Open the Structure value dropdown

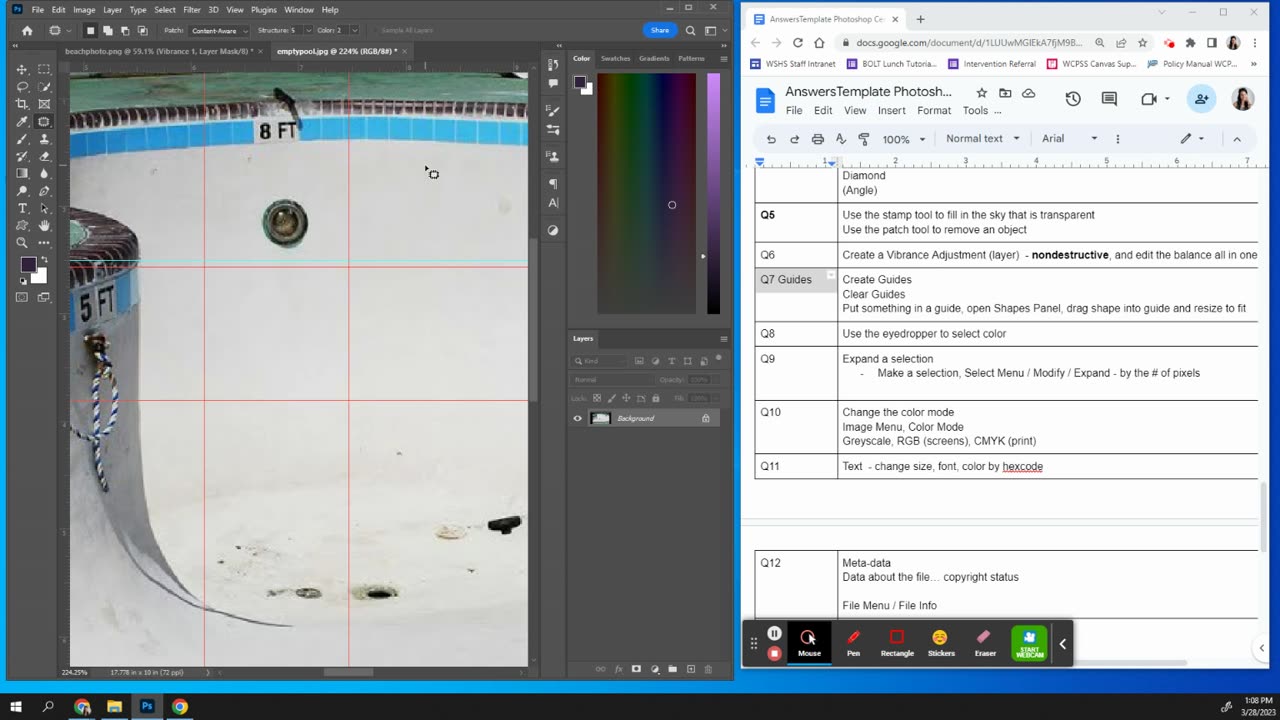tap(308, 31)
